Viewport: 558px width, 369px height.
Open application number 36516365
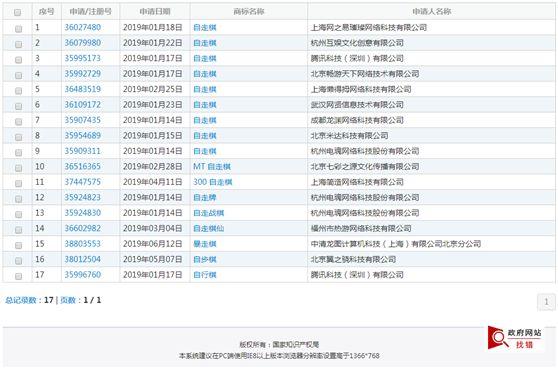pyautogui.click(x=83, y=167)
